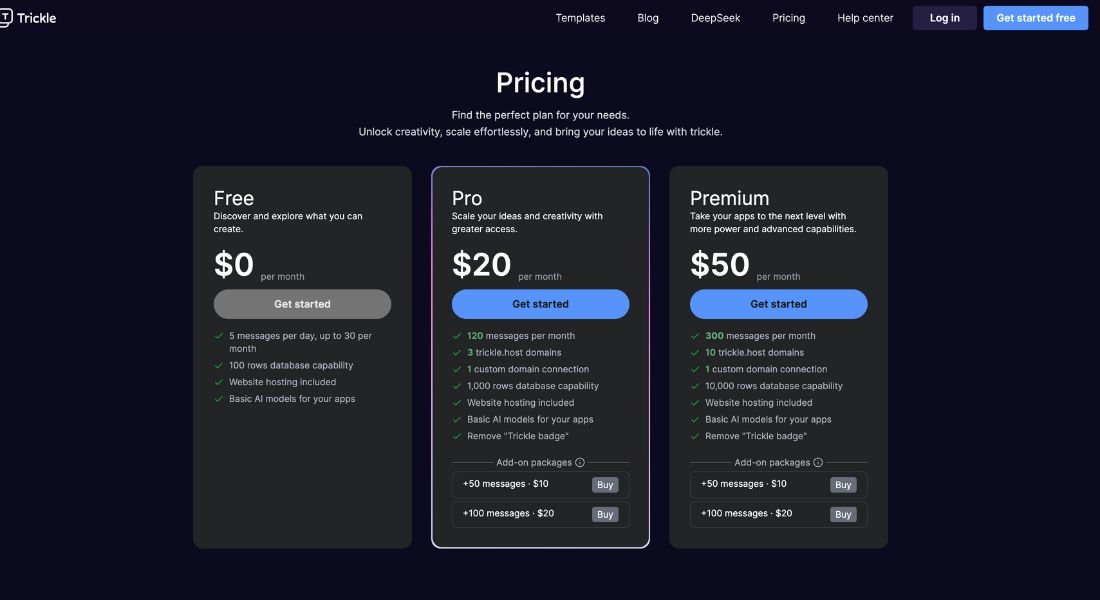The height and width of the screenshot is (600, 1100).
Task: Click the Trickle logo icon
Action: (5, 18)
